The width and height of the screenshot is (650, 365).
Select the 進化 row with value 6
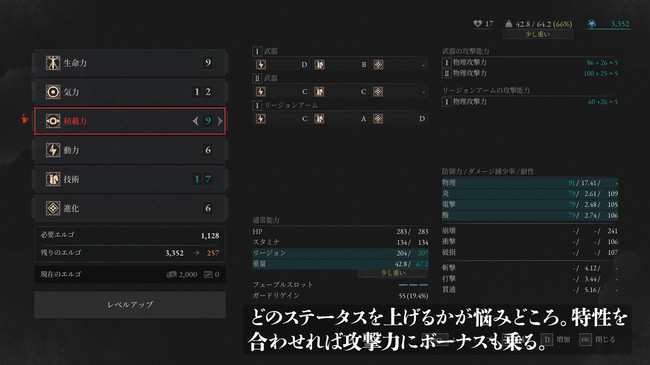coord(130,208)
